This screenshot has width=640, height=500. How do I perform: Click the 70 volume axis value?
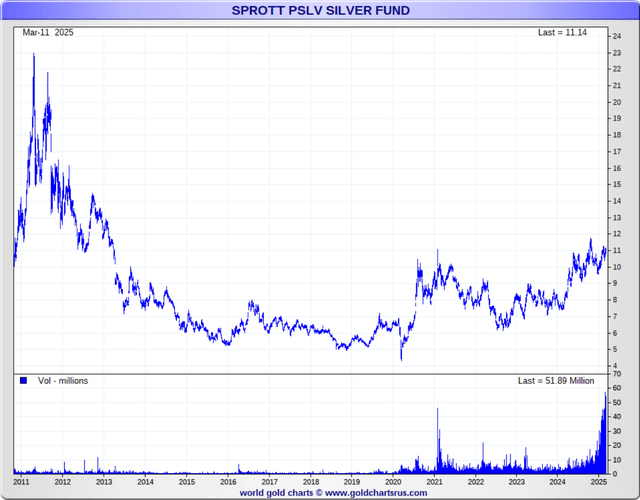617,374
